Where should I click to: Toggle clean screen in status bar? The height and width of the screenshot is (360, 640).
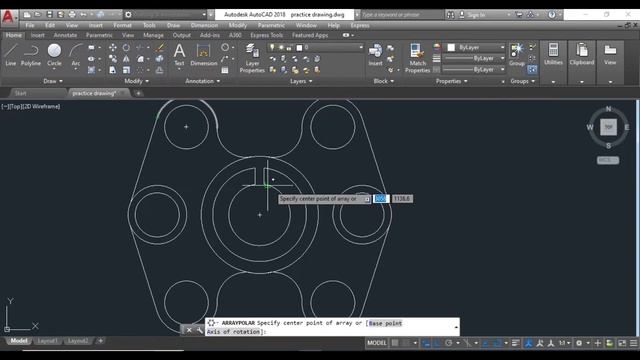622,343
